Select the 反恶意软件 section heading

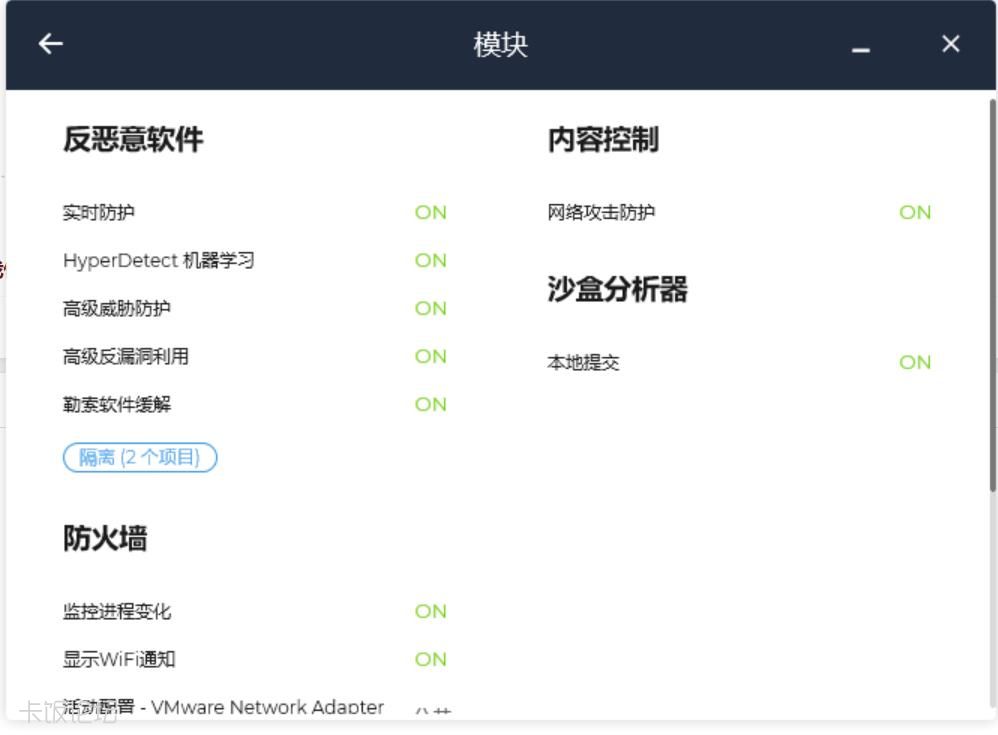coord(133,139)
